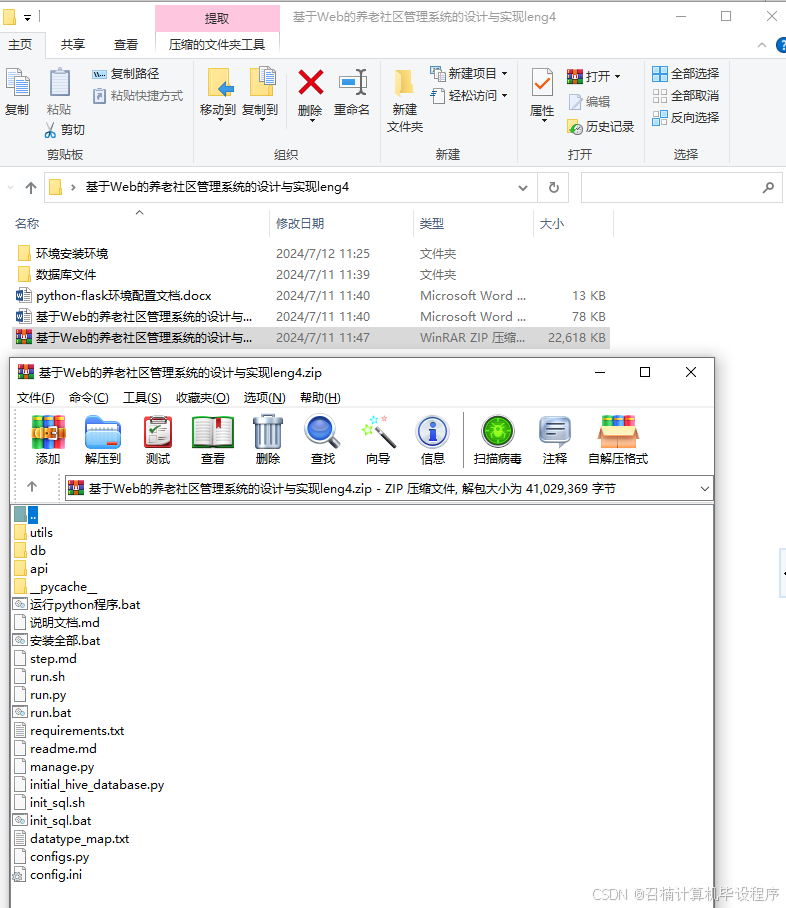Image resolution: width=786 pixels, height=908 pixels.
Task: Open the Comment (注释) icon
Action: [554, 440]
